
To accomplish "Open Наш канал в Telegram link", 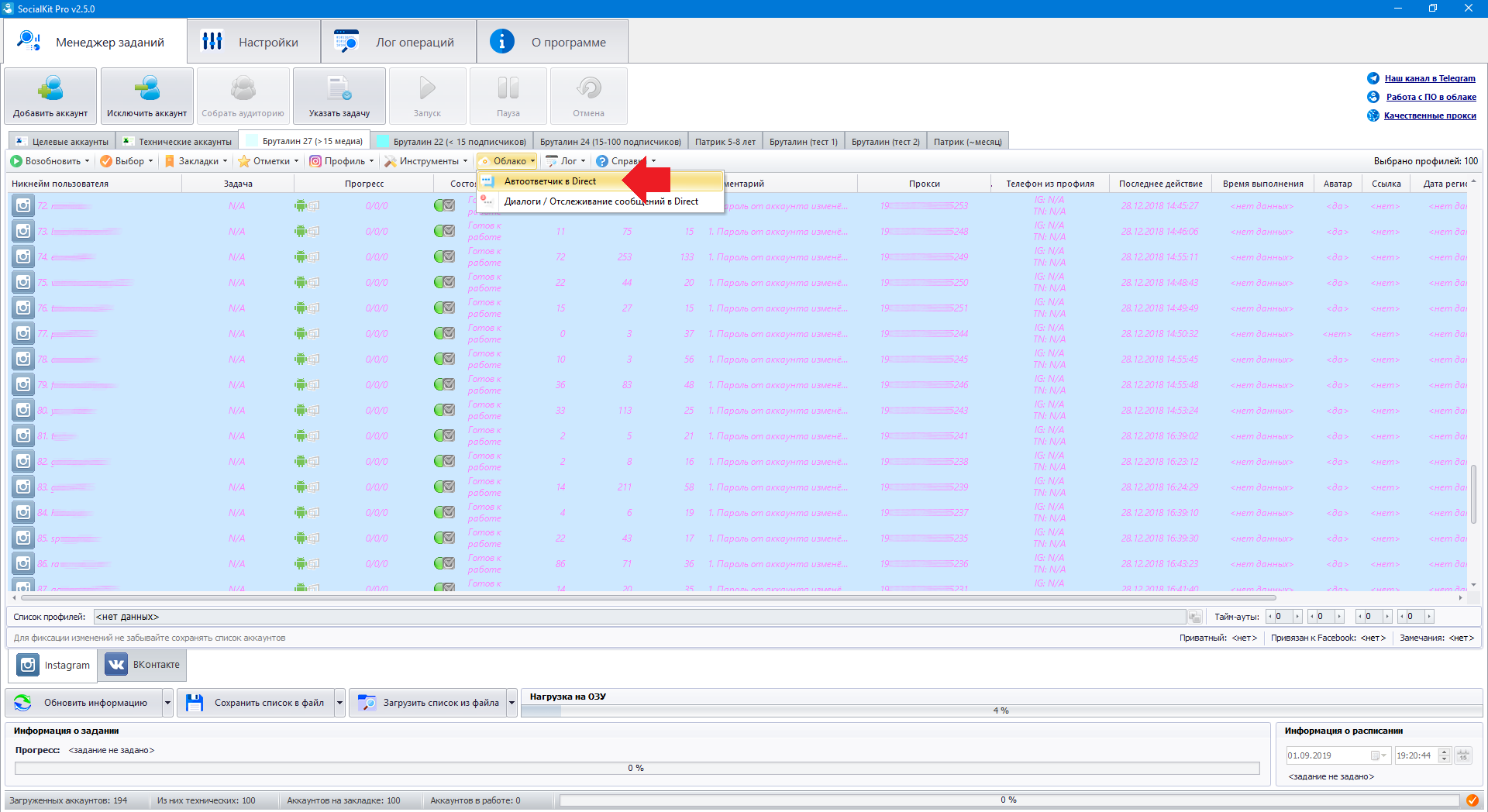I will [1430, 78].
